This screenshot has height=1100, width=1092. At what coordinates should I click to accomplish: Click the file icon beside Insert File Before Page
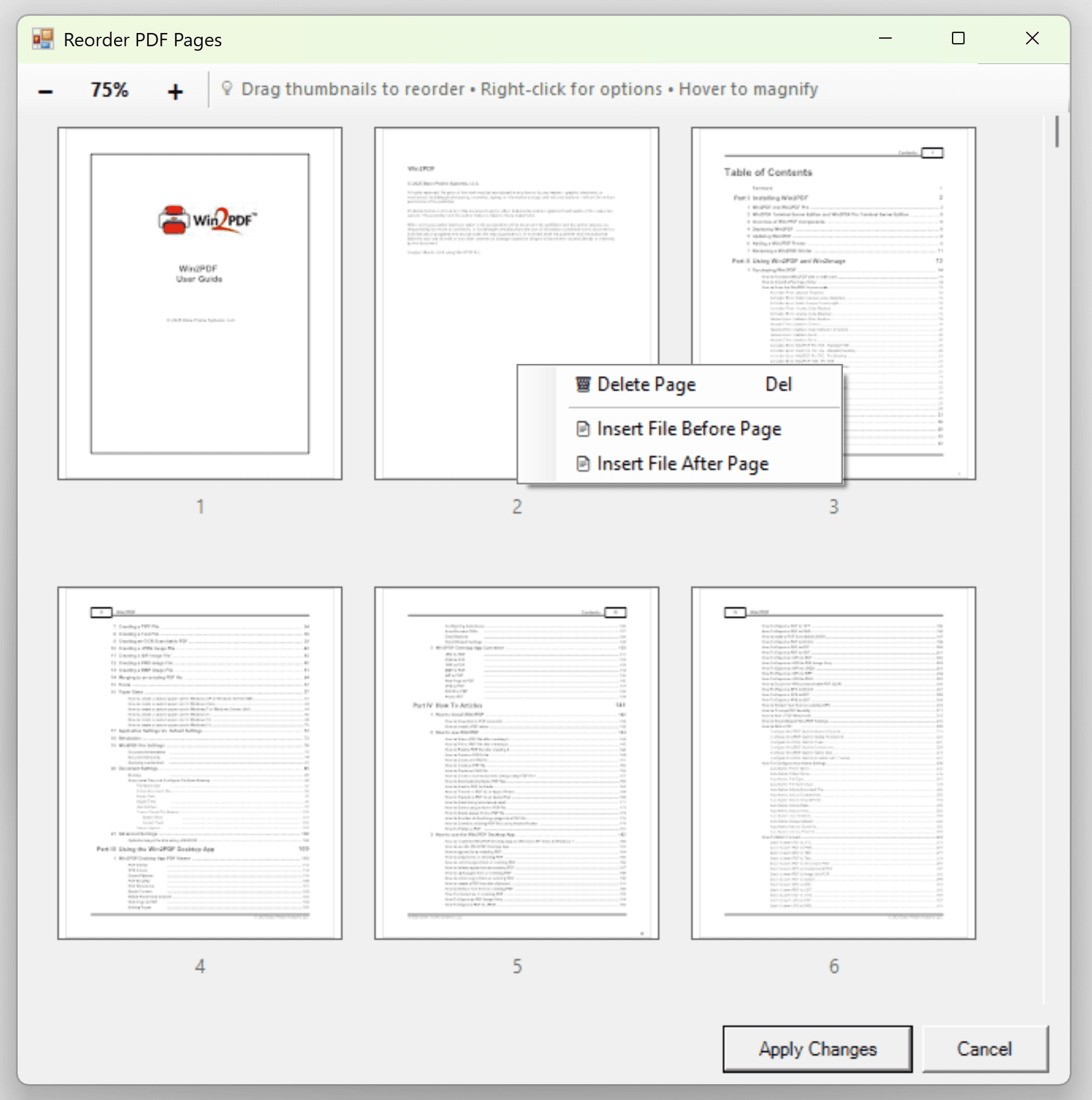pos(584,429)
